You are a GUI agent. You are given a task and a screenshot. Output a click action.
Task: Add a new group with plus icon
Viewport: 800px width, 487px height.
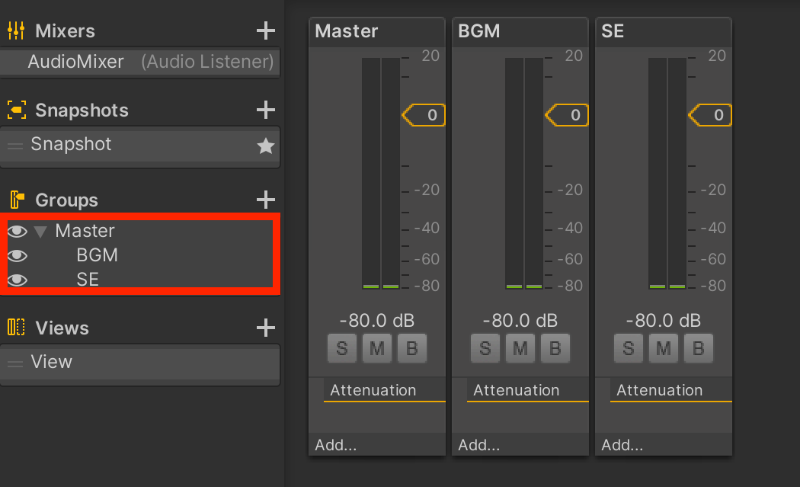click(x=265, y=199)
